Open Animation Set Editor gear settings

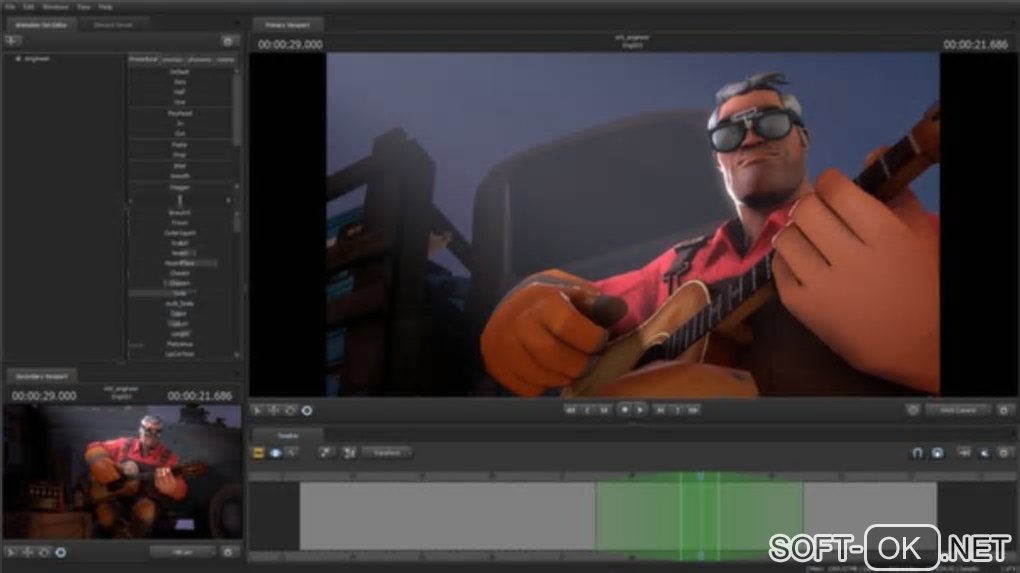(228, 41)
